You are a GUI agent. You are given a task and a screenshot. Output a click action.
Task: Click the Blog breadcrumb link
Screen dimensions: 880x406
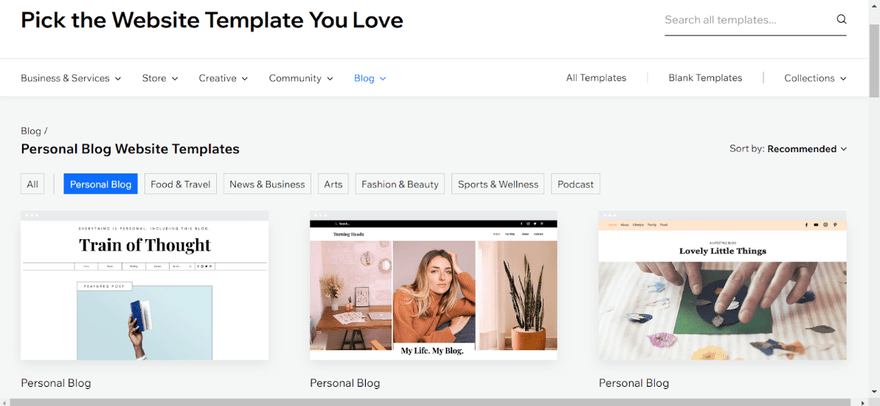coord(31,131)
